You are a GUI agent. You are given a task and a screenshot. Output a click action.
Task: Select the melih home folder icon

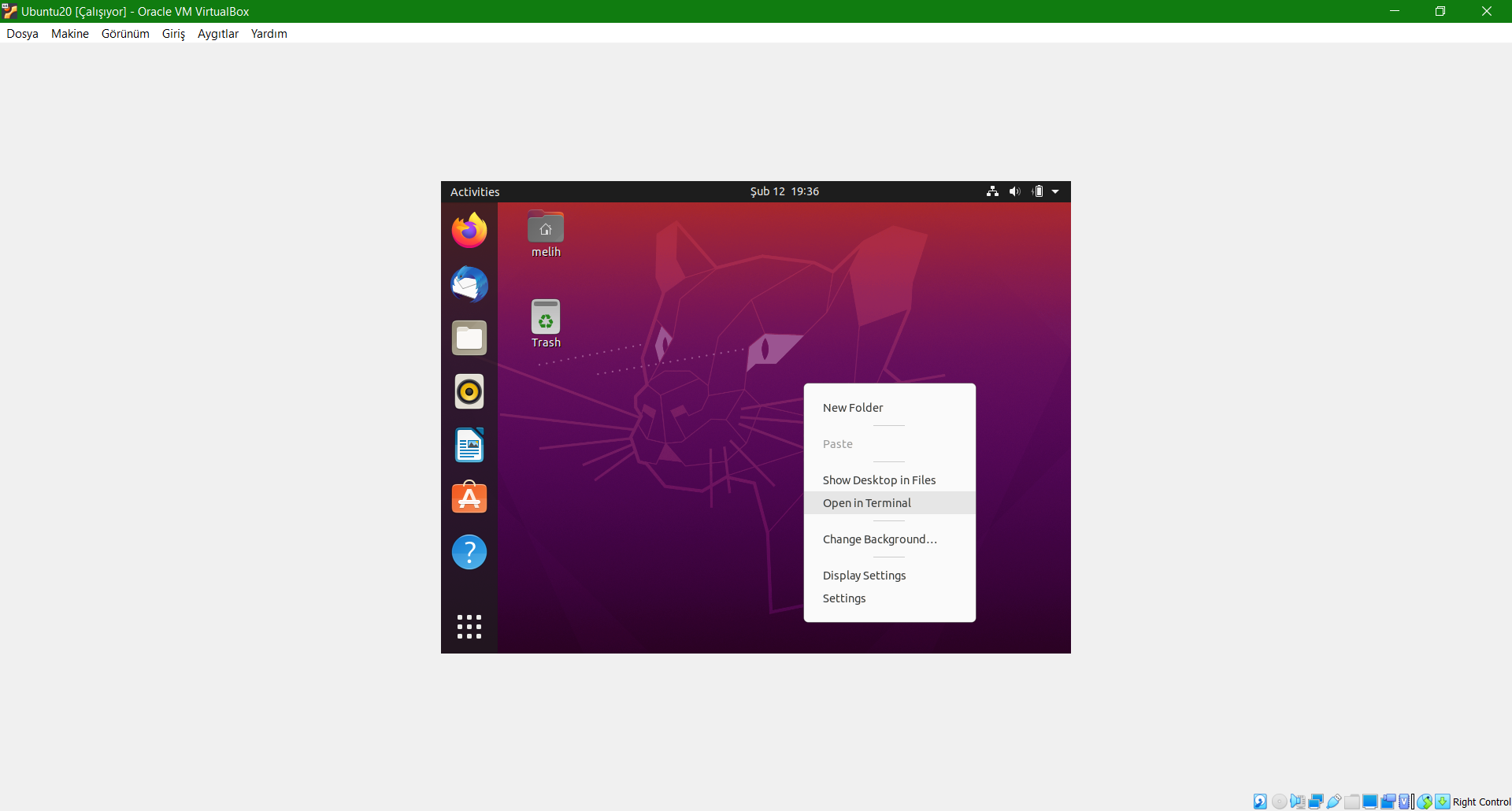[546, 234]
